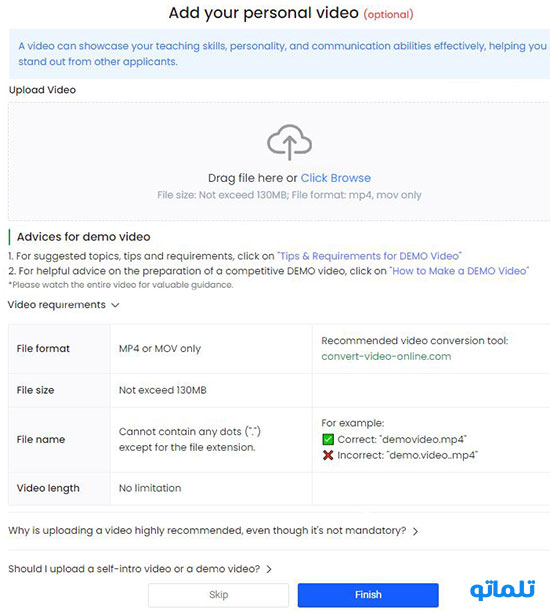Click the Advices for demo video heading
The width and height of the screenshot is (550, 613).
(x=83, y=237)
